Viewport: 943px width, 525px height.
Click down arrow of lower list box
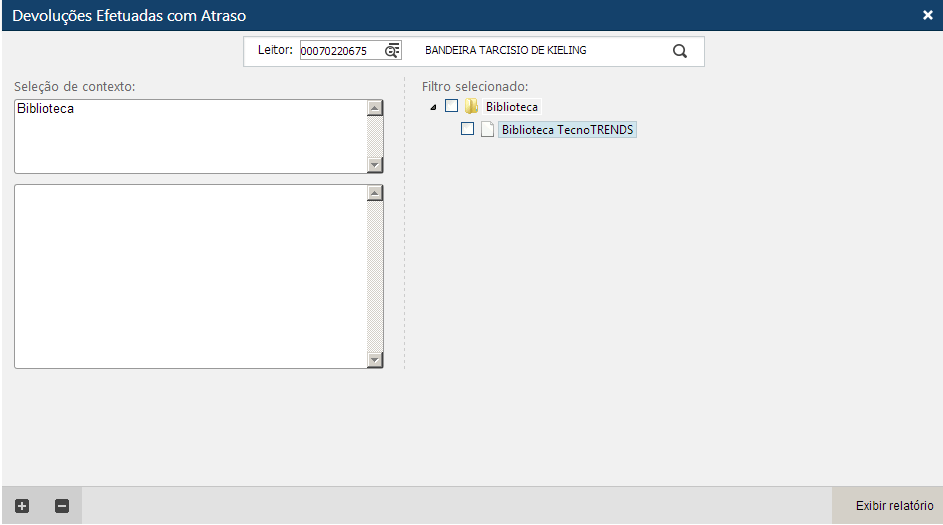pyautogui.click(x=375, y=360)
